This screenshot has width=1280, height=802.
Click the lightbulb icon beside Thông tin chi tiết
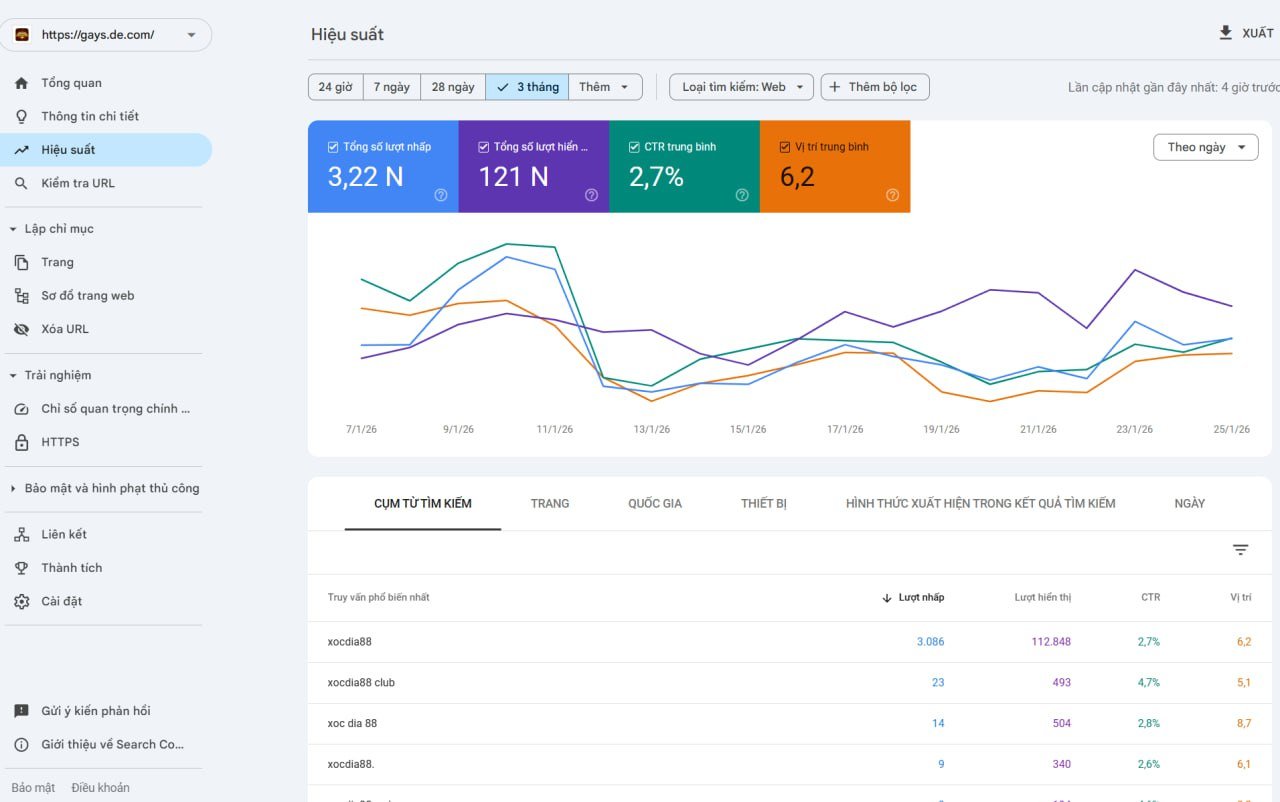coord(21,116)
